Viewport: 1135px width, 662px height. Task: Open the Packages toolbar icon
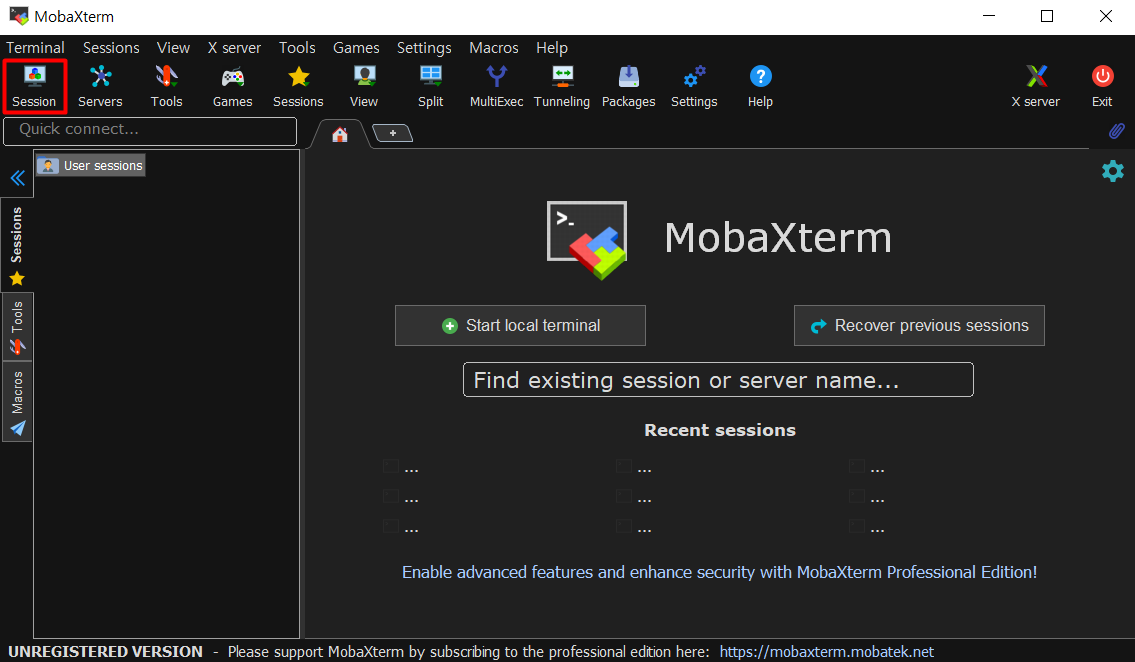click(628, 87)
